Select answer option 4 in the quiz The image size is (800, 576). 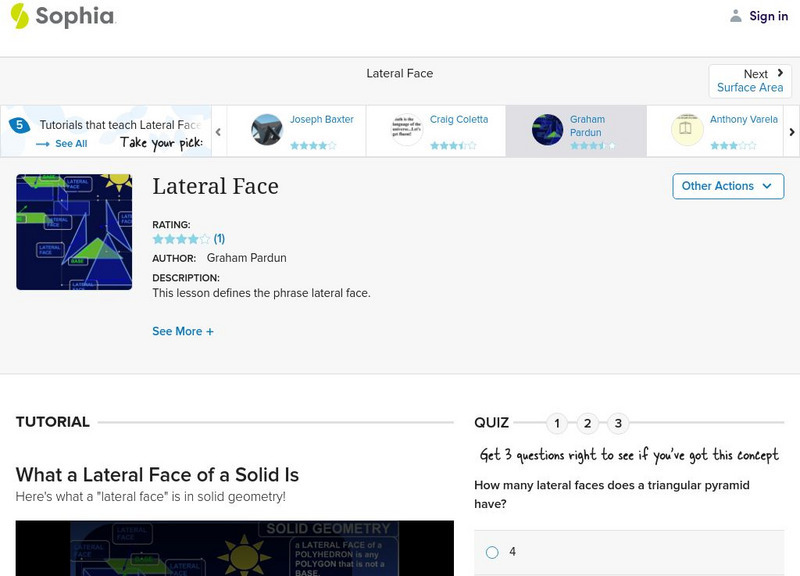(491, 551)
